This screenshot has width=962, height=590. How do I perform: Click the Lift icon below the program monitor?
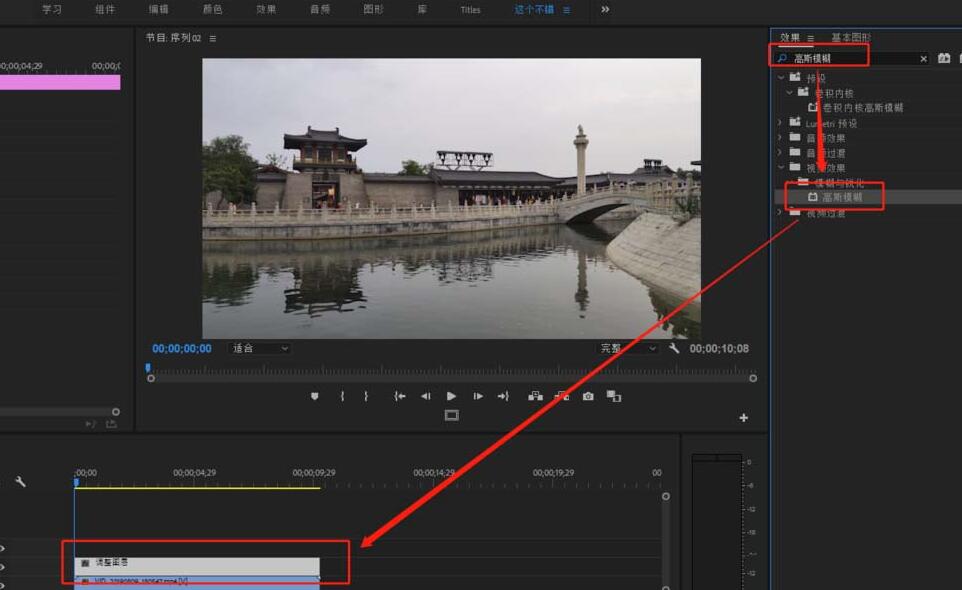click(x=536, y=395)
